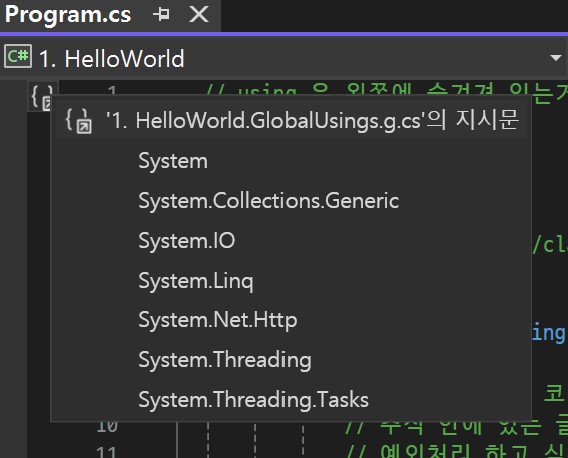Close the Program.cs tab

point(199,14)
